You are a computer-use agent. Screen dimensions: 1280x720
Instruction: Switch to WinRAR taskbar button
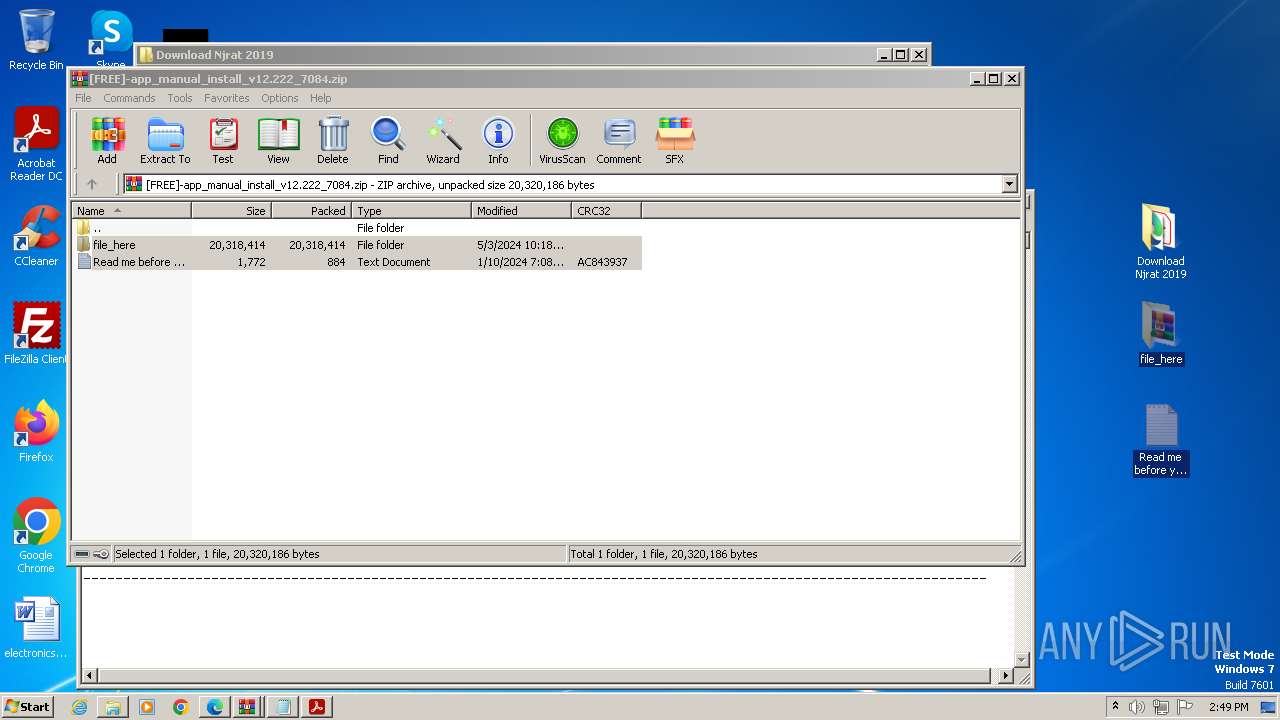pyautogui.click(x=249, y=707)
